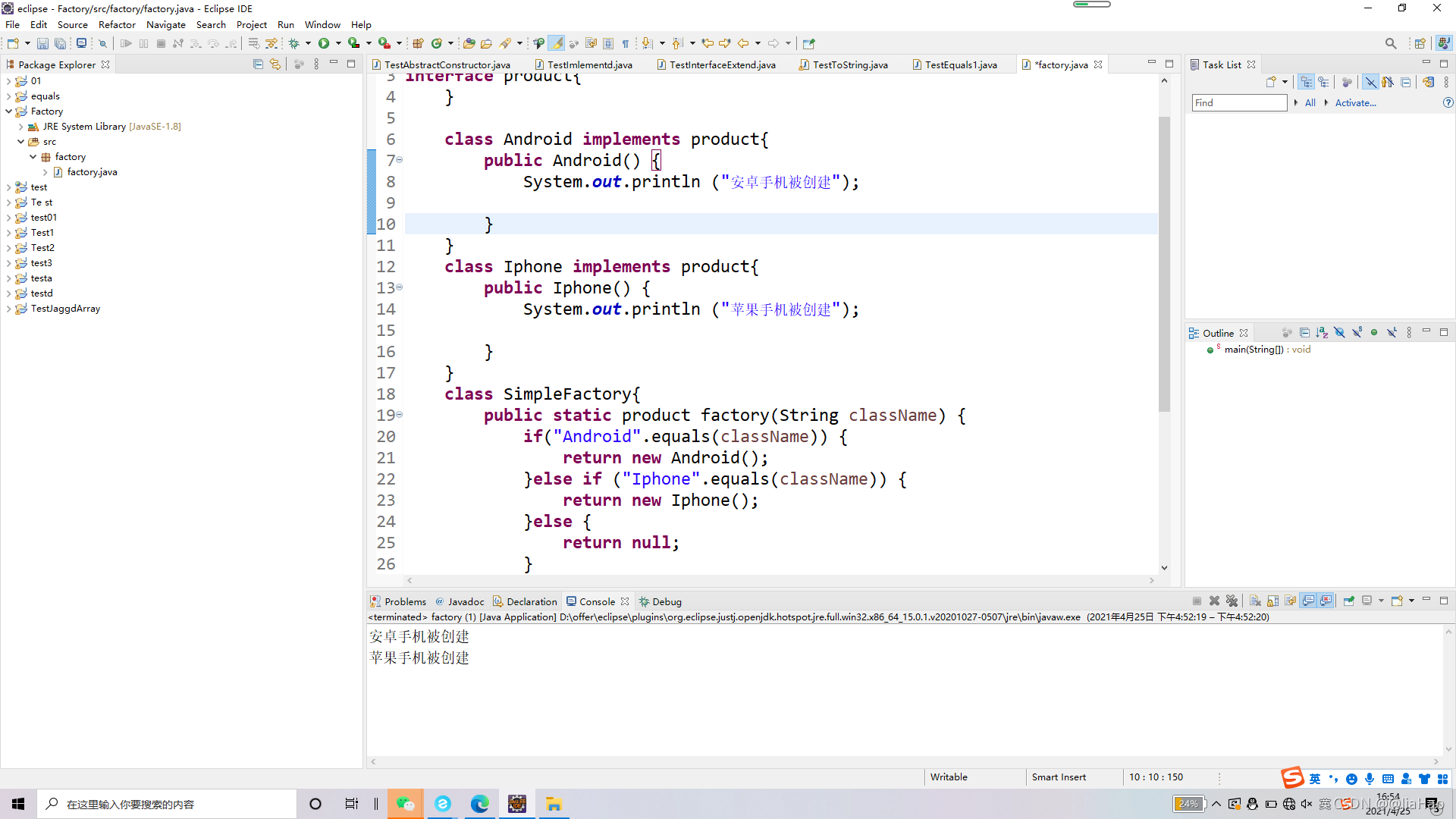Collapse the Factory project tree
This screenshot has height=819, width=1456.
[8, 111]
